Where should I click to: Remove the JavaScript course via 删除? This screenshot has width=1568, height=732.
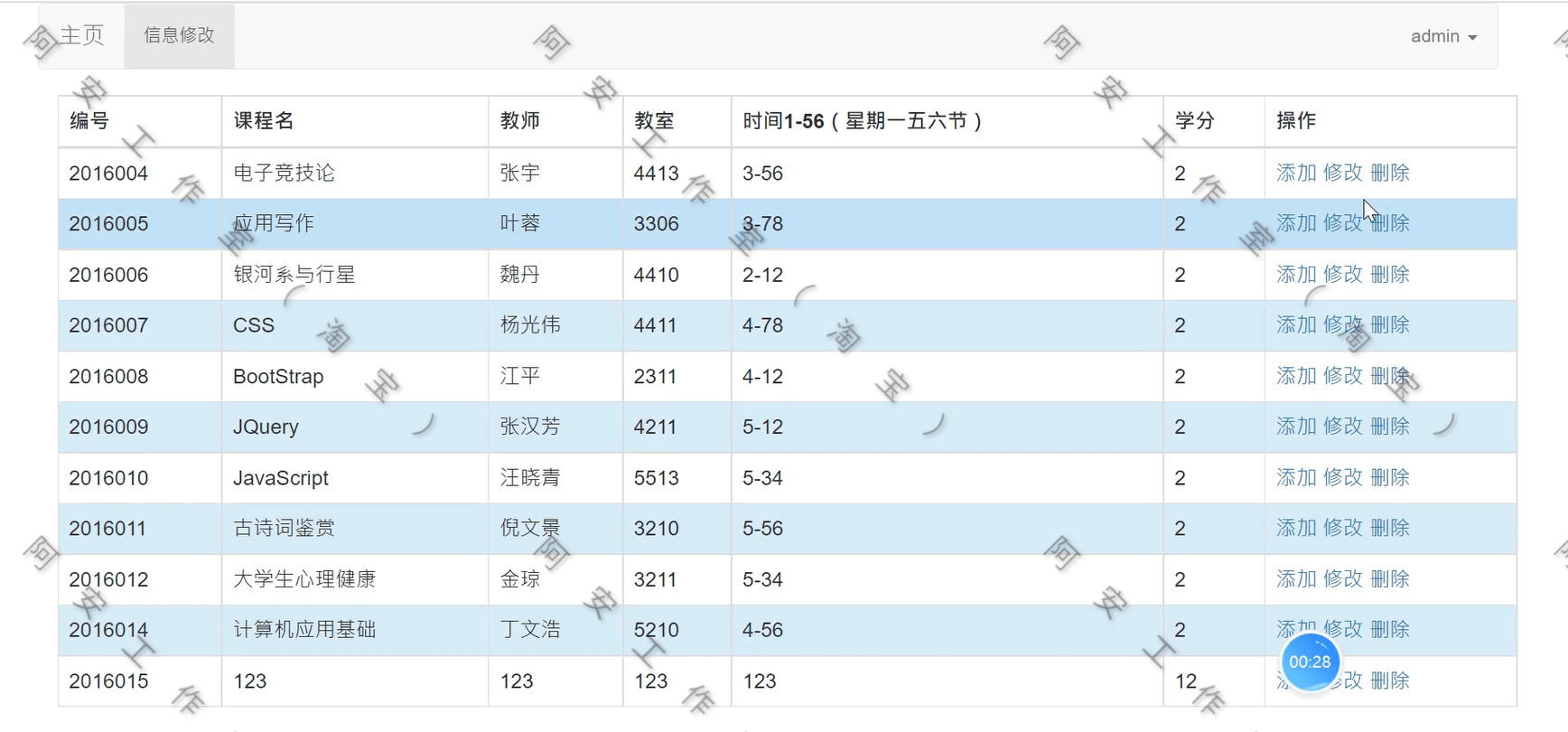click(x=1390, y=477)
